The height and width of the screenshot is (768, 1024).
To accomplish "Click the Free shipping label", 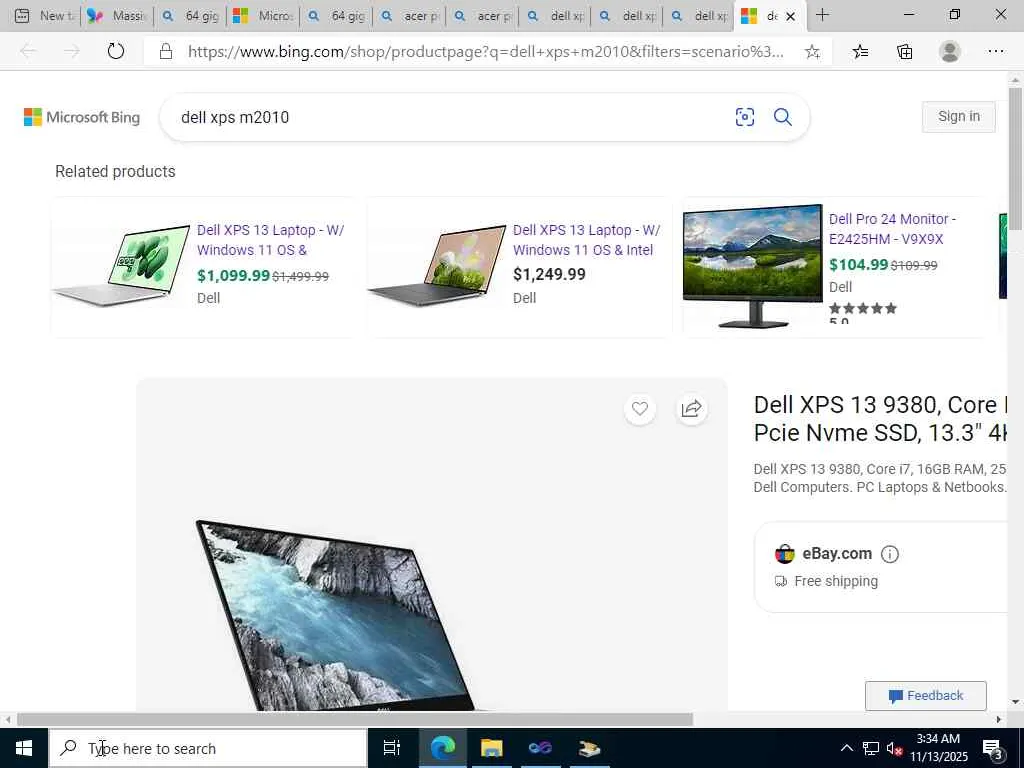I will point(836,581).
